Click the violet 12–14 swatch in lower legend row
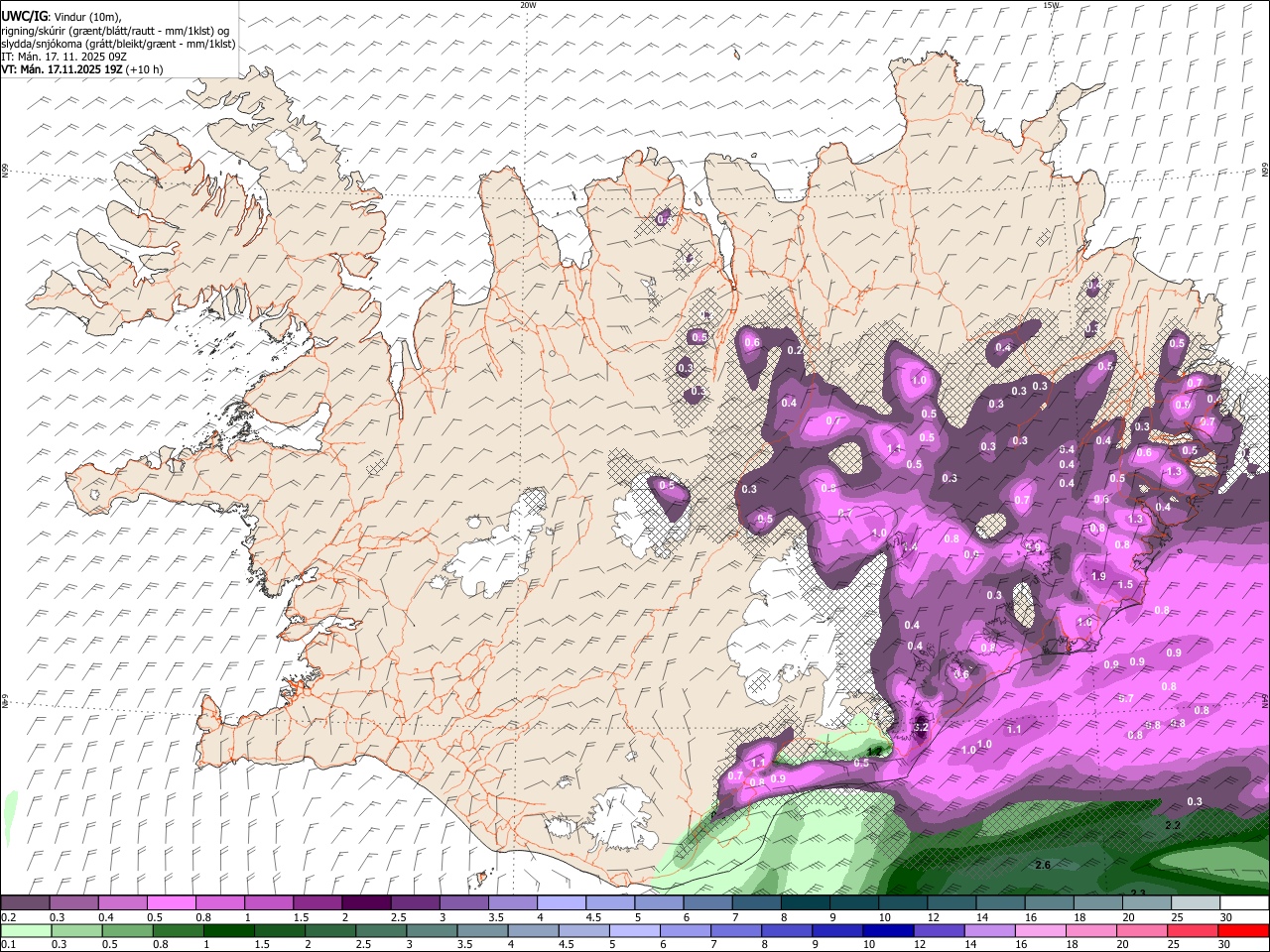 [x=938, y=930]
